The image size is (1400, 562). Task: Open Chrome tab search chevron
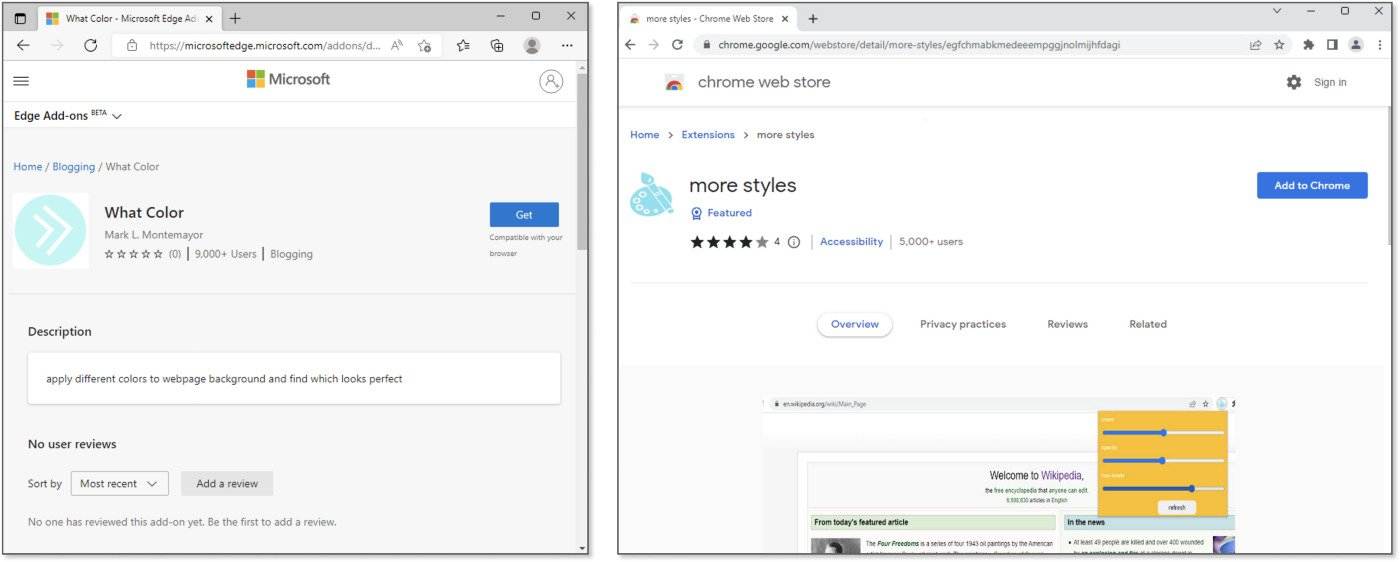tap(1277, 11)
